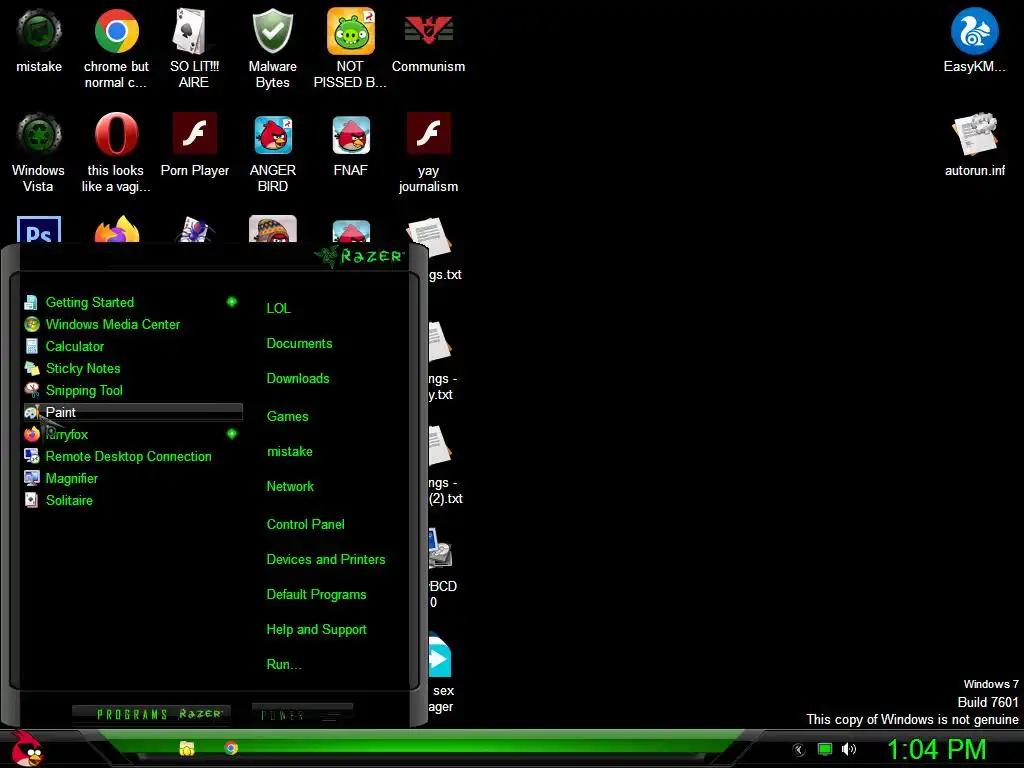The width and height of the screenshot is (1024, 768).
Task: Click the 1:04 PM clock
Action: pos(936,749)
